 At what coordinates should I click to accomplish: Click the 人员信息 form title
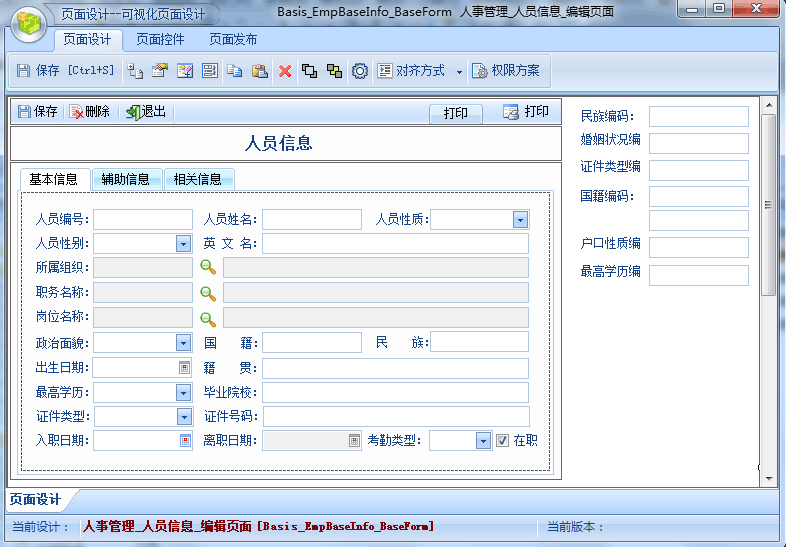pyautogui.click(x=279, y=143)
